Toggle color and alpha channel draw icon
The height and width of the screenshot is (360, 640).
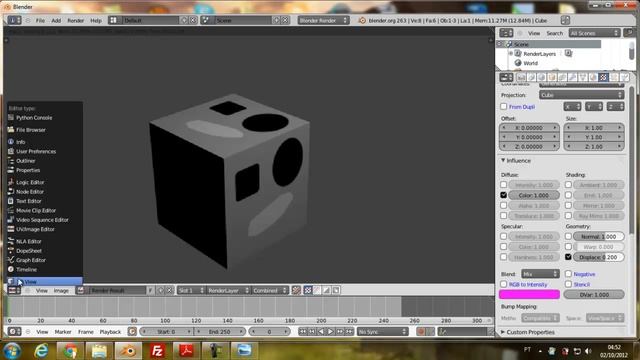coord(307,290)
